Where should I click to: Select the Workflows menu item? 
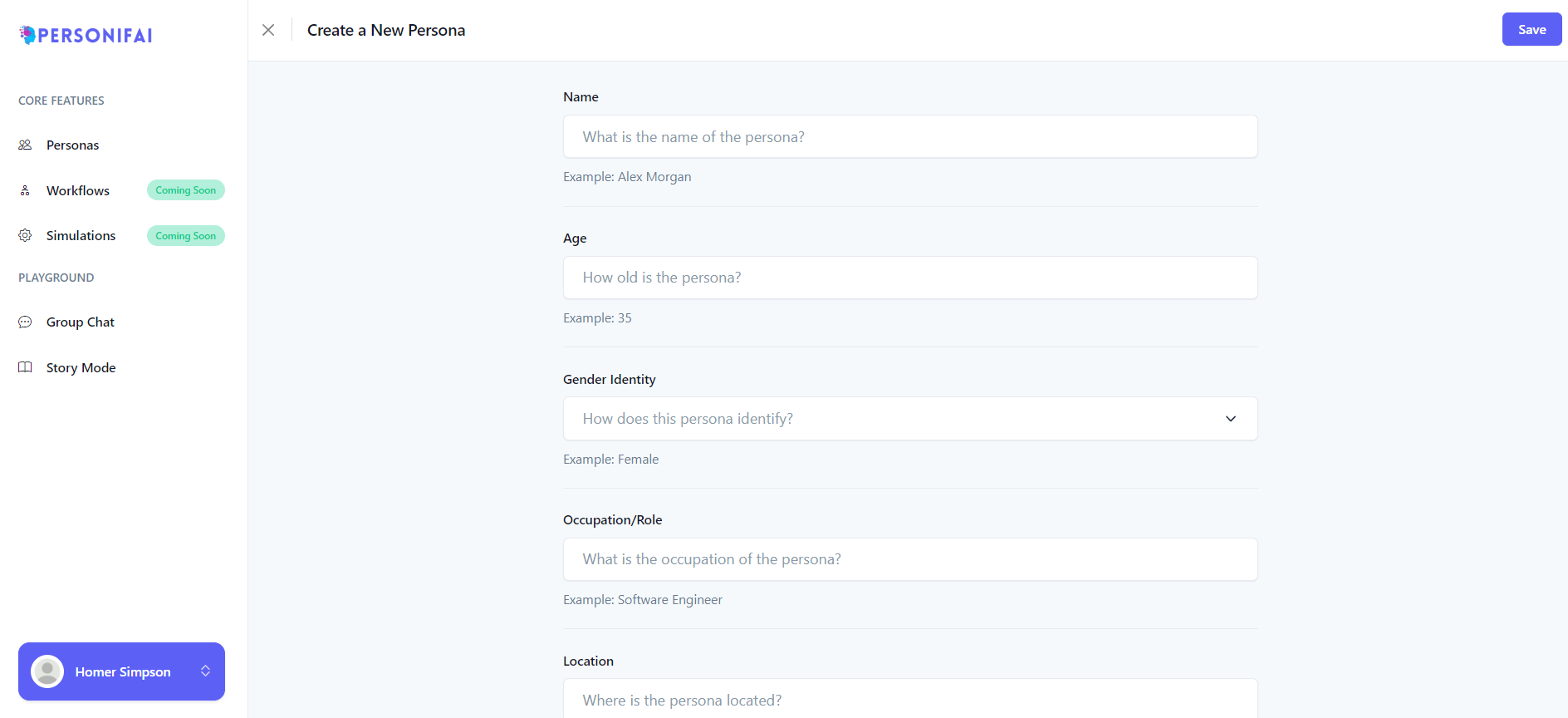[x=78, y=190]
